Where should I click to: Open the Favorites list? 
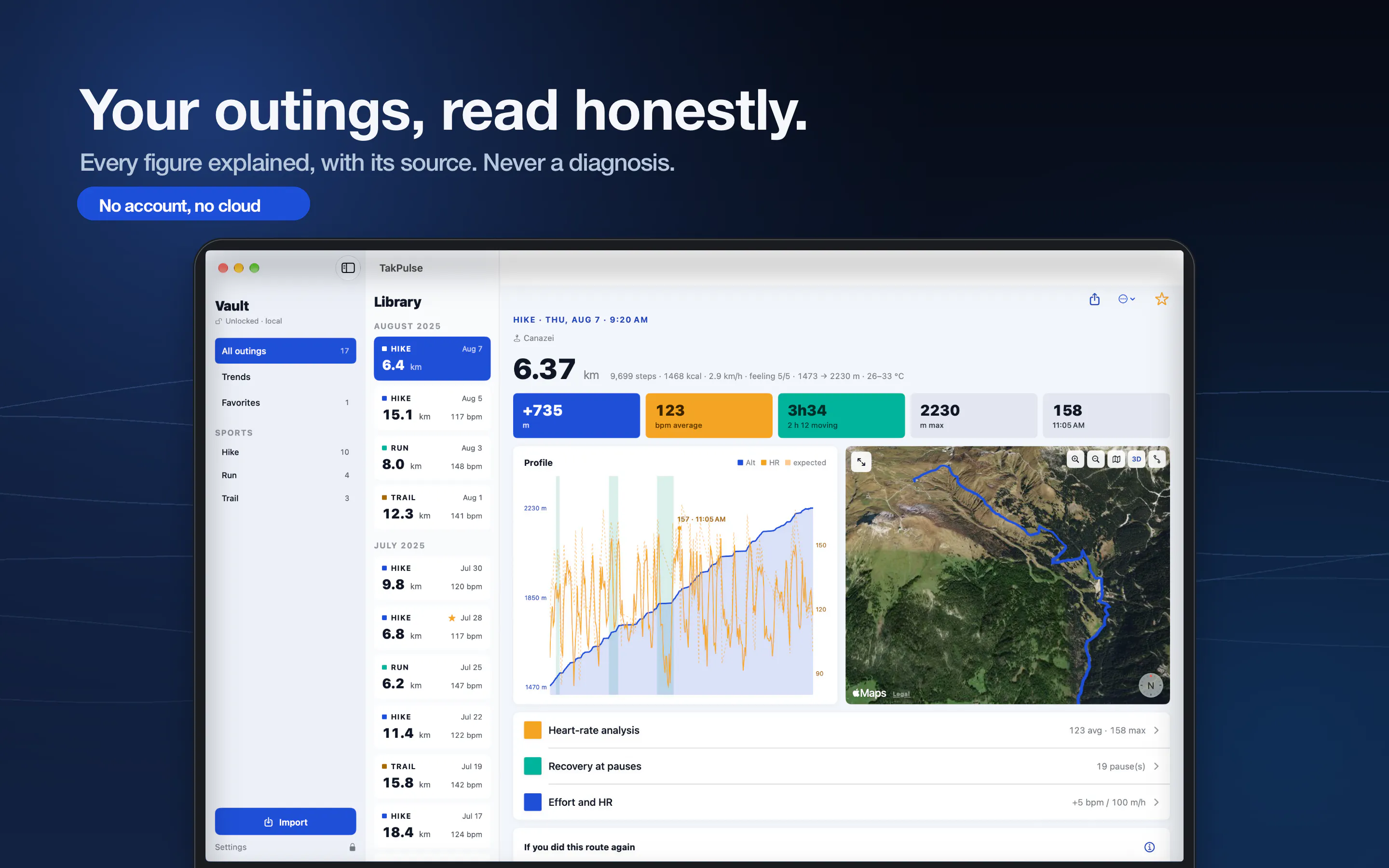[285, 403]
